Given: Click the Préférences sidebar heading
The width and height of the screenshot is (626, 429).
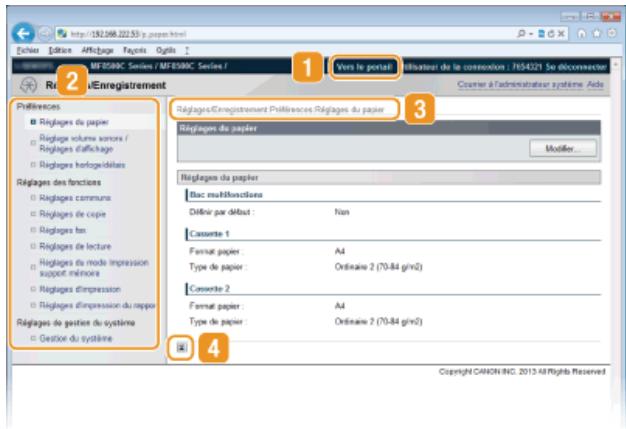Looking at the screenshot, I should tap(38, 107).
